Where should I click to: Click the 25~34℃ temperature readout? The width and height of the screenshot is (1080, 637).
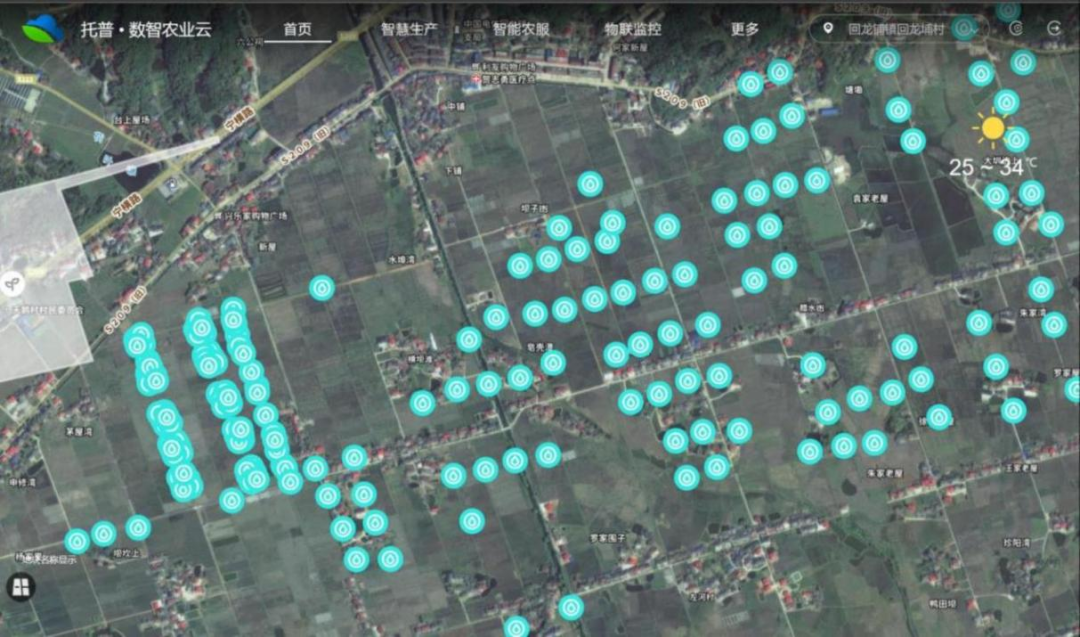[993, 167]
